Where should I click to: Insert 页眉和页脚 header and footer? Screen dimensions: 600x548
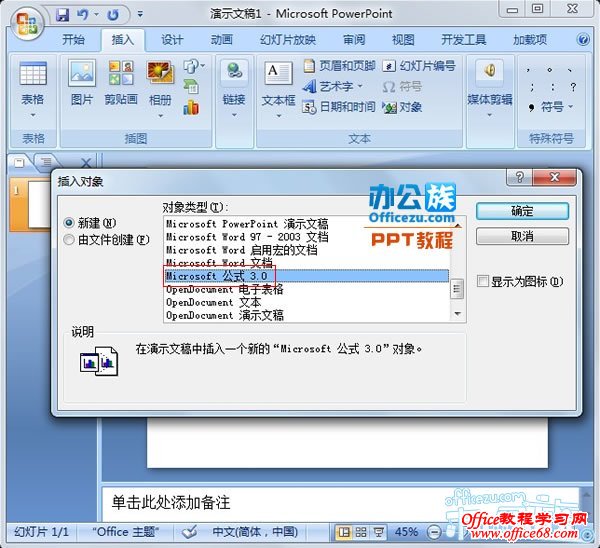tap(339, 66)
